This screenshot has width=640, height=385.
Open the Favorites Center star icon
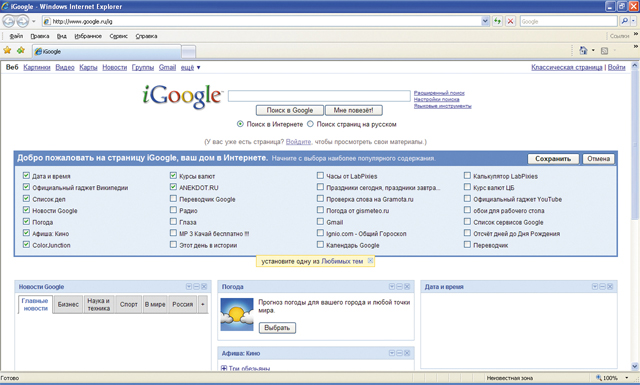click(7, 51)
